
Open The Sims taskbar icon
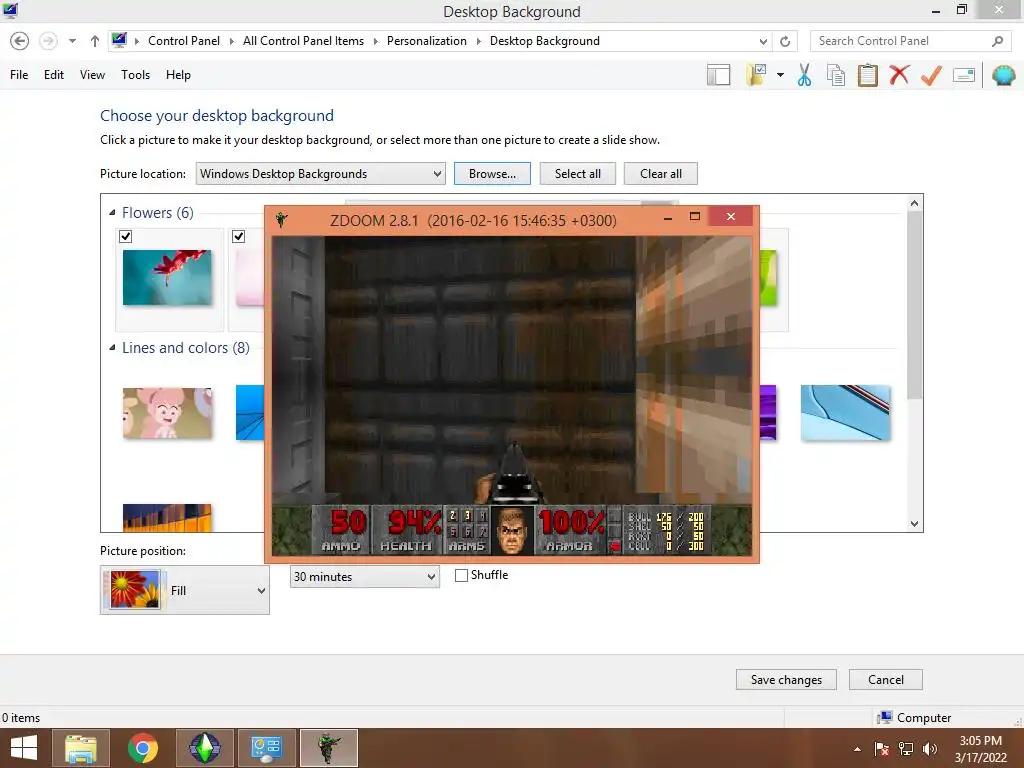coord(204,748)
